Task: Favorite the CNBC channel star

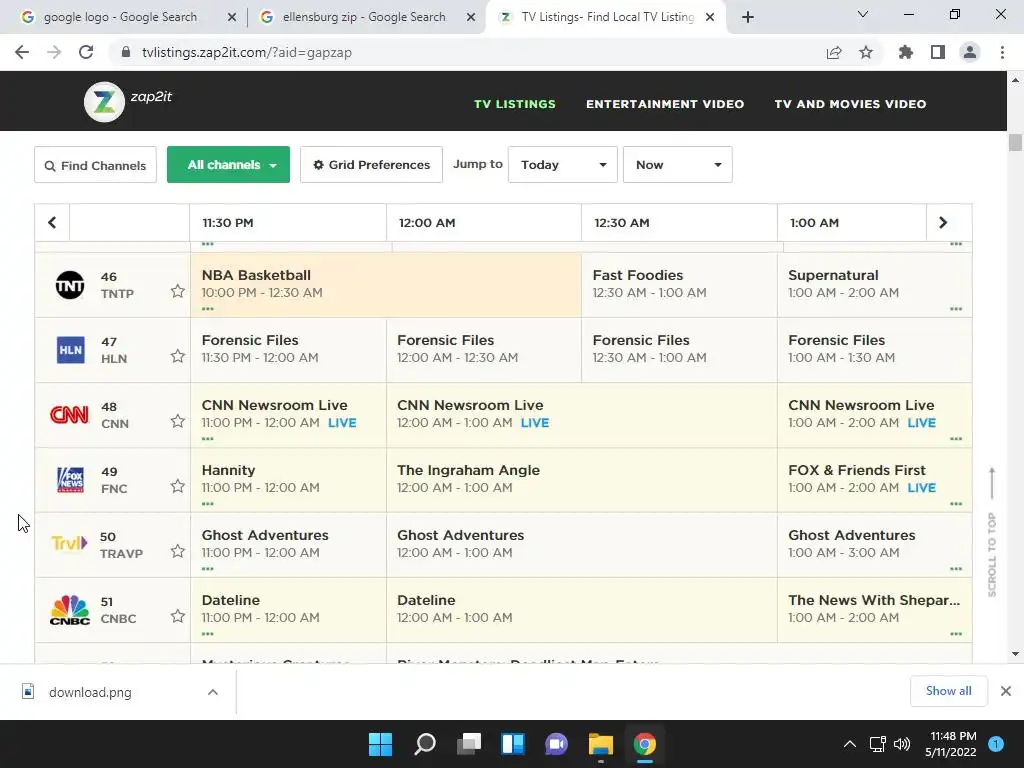Action: [178, 616]
